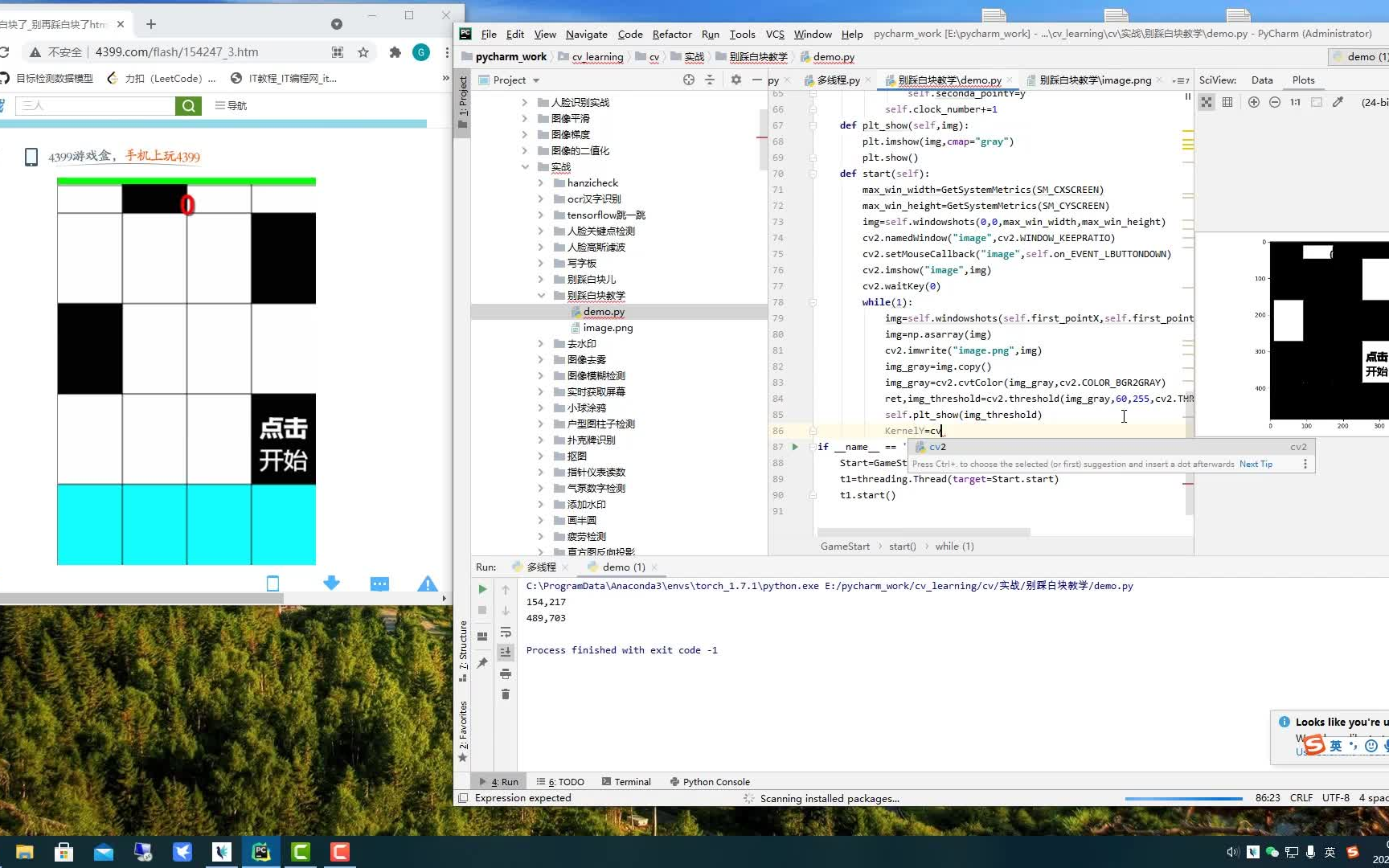Open the Project view dropdown

[x=535, y=80]
